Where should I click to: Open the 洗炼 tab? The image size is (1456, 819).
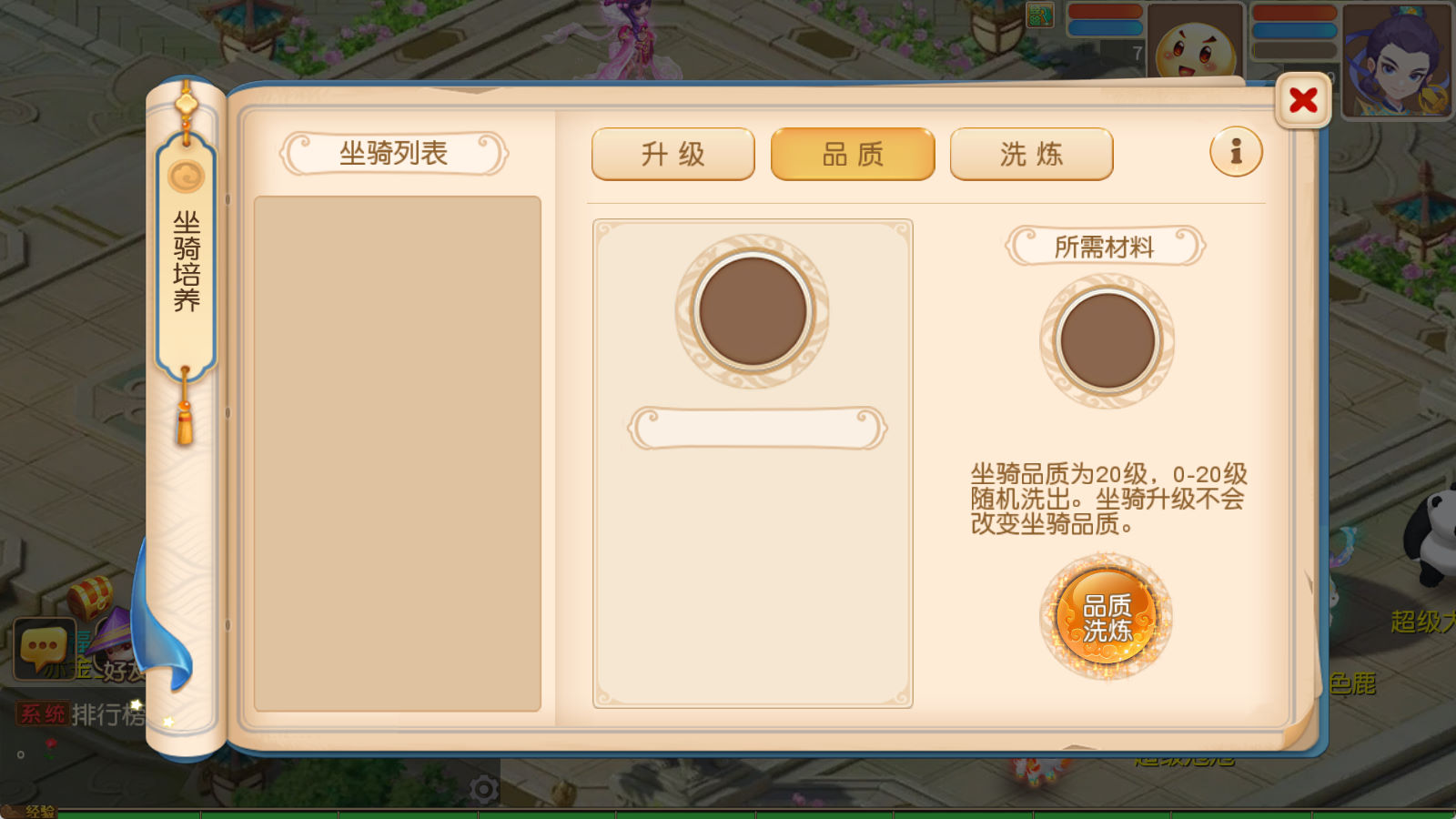(1032, 154)
